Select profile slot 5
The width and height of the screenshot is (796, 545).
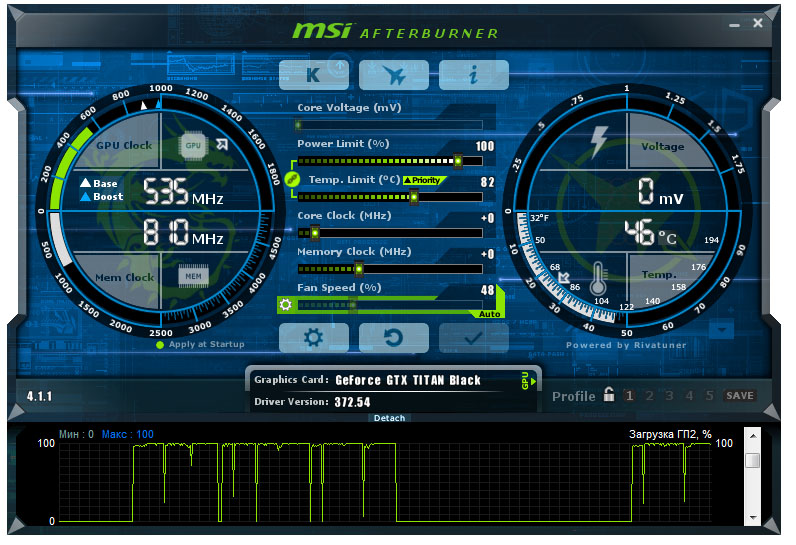pyautogui.click(x=709, y=396)
